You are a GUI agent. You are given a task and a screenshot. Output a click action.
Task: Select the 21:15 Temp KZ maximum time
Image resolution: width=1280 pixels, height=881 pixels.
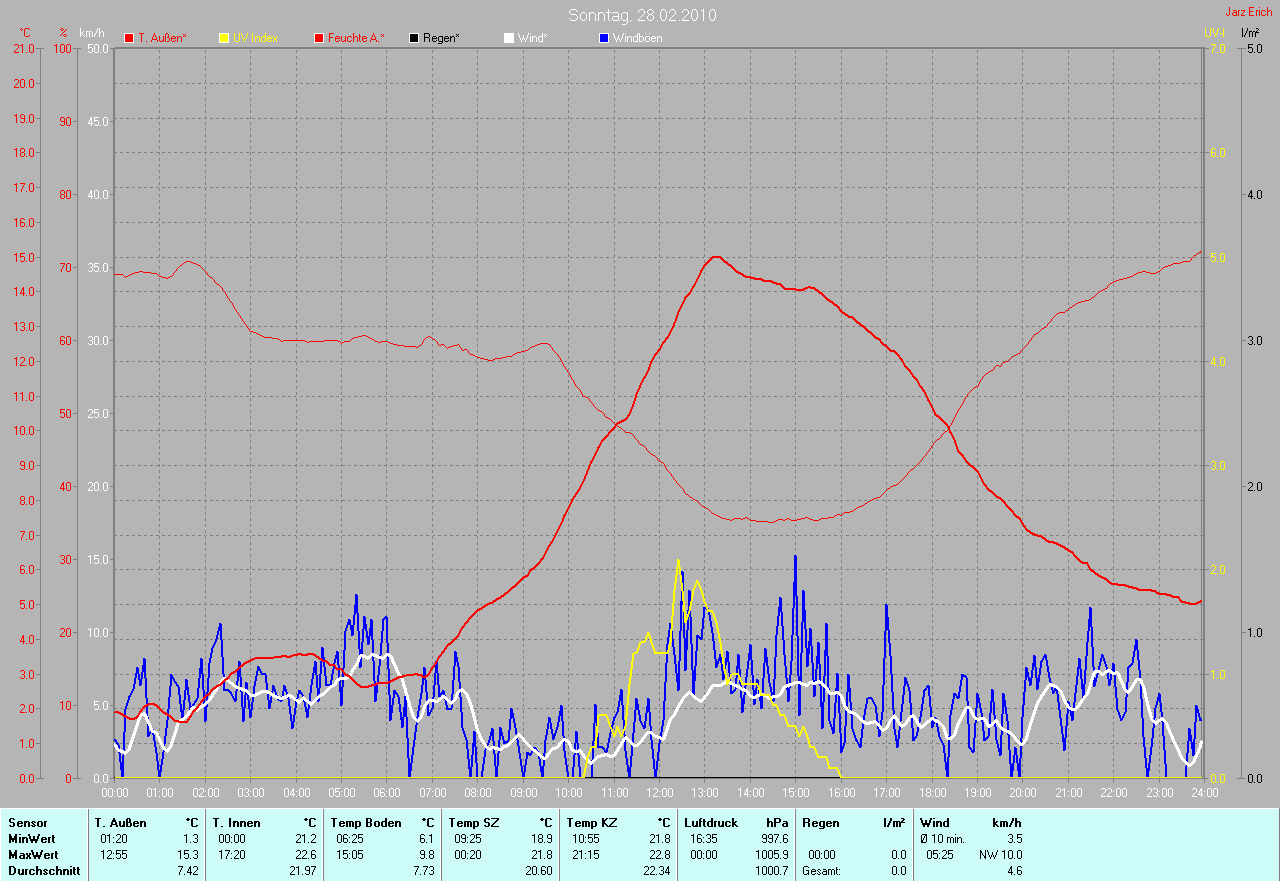(585, 855)
